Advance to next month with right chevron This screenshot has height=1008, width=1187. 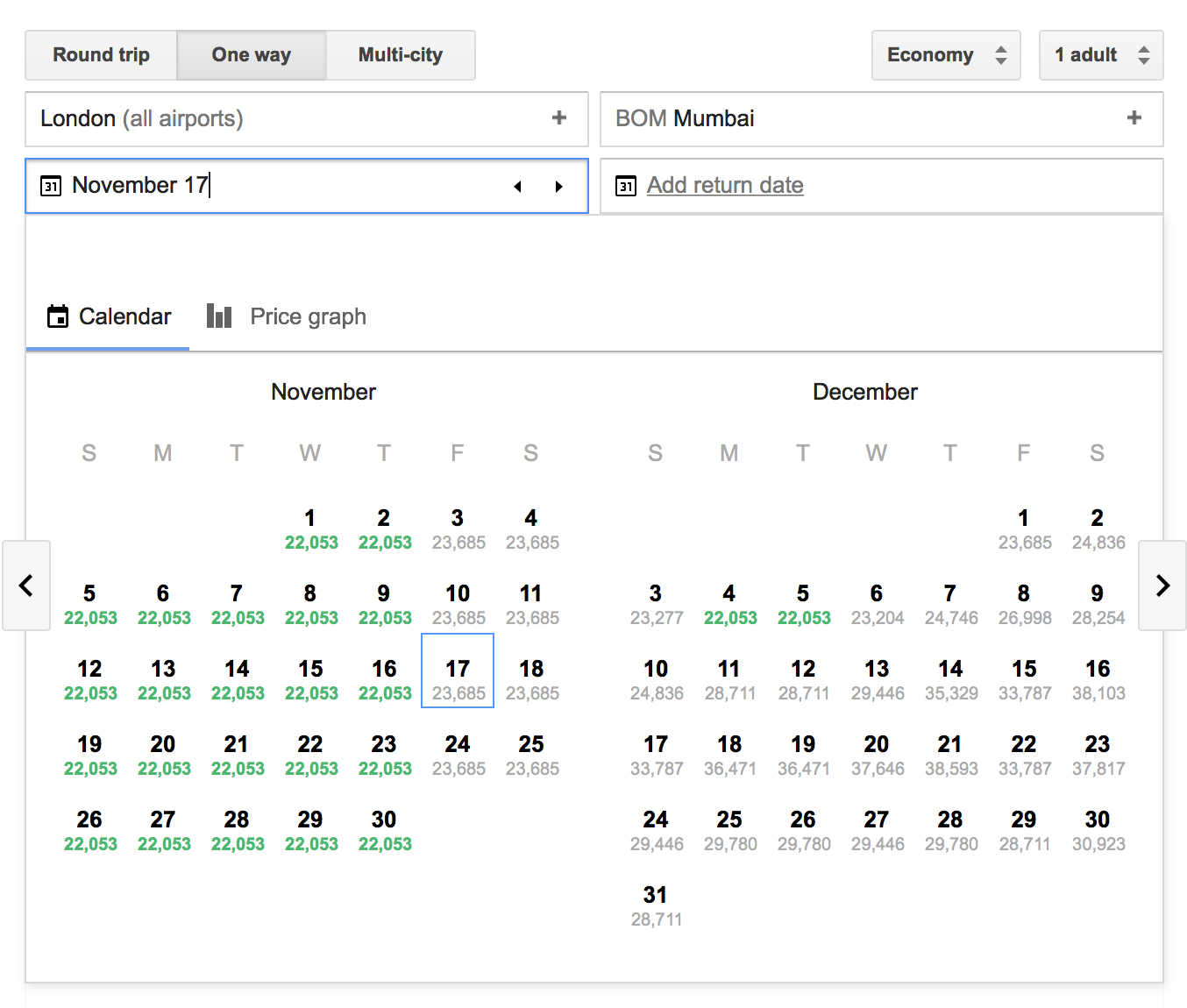[x=1162, y=586]
